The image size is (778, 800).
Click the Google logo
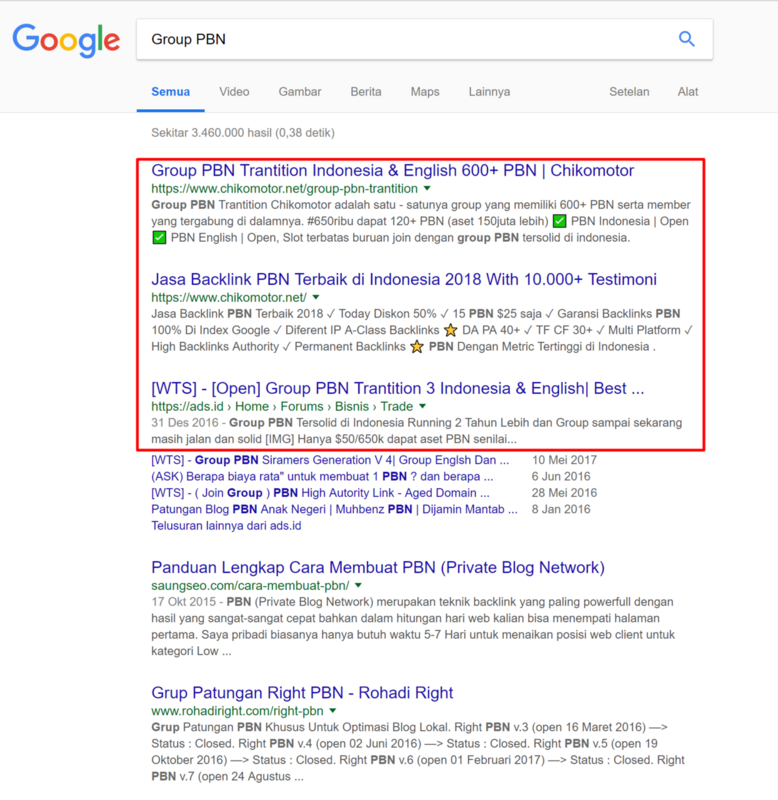coord(66,40)
